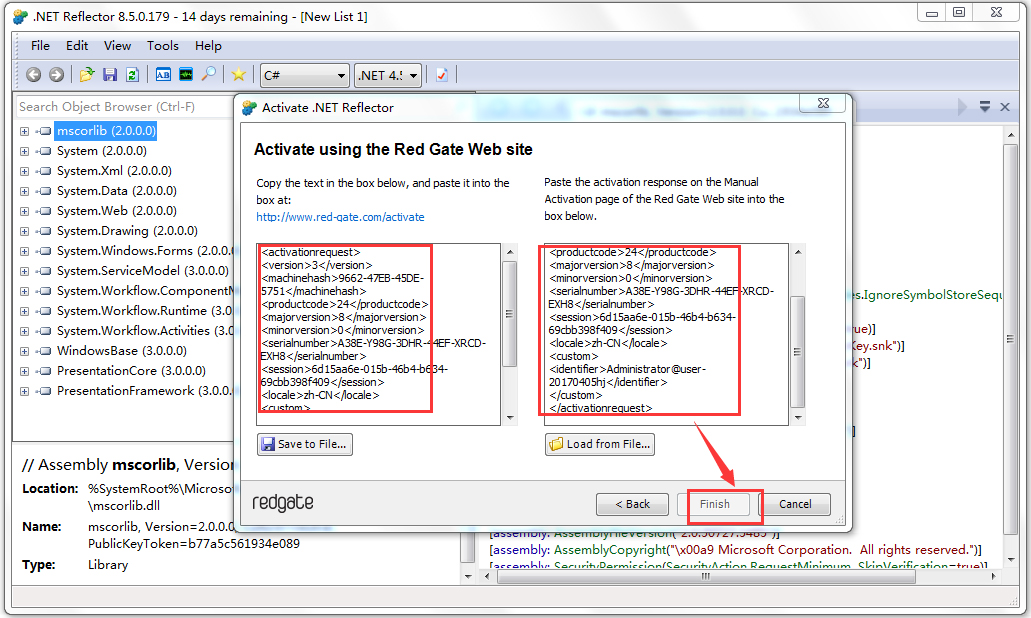This screenshot has width=1031, height=618.
Task: Expand the System.Windows.Forms tree node
Action: tap(23, 250)
